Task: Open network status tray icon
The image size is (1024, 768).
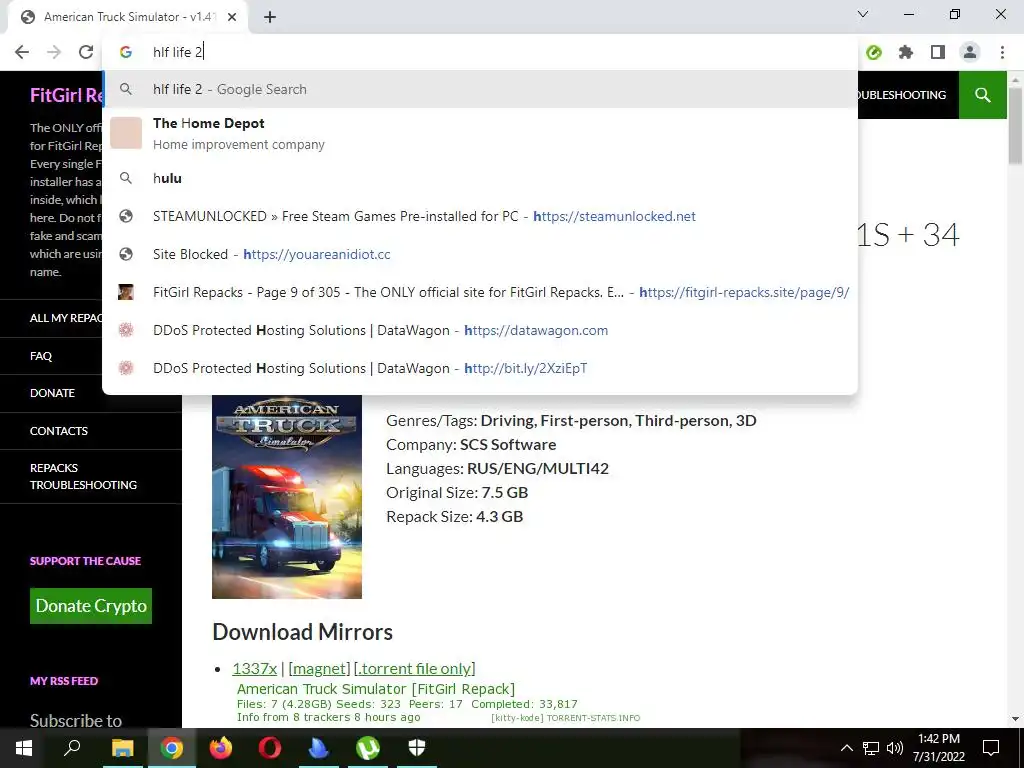Action: coord(871,748)
